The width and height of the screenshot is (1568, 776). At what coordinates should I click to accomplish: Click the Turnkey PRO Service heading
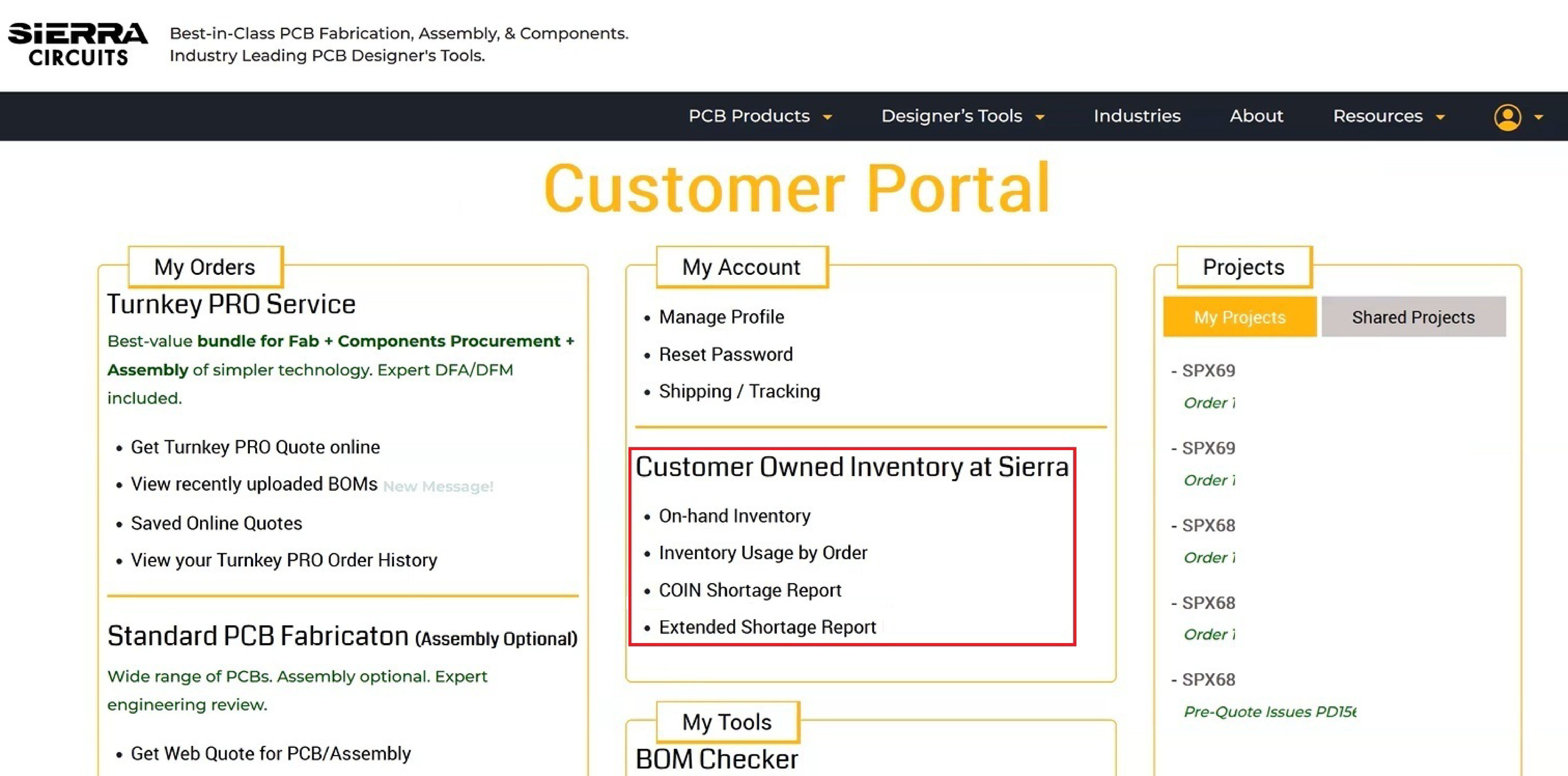[231, 304]
